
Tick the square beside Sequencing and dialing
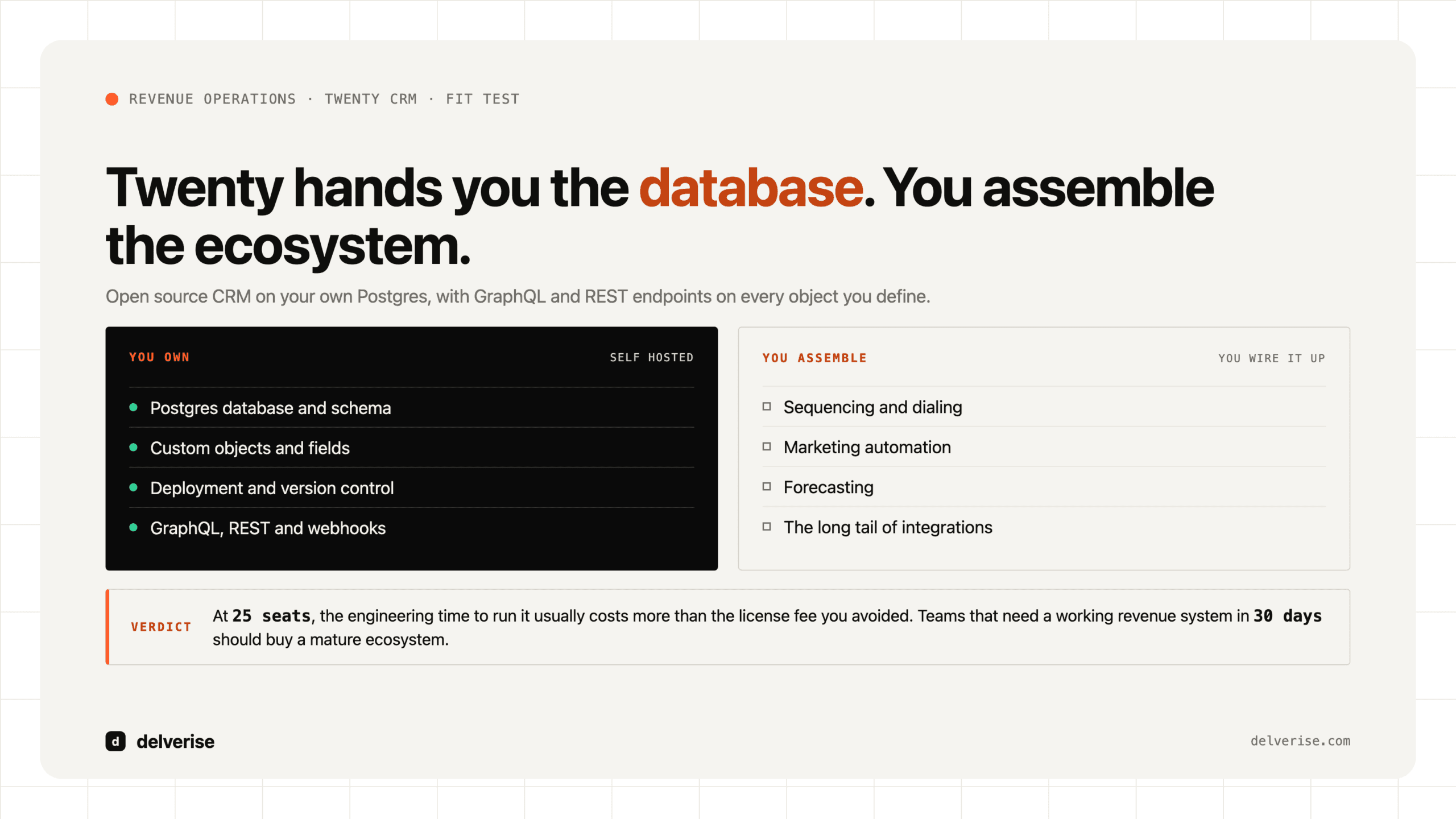767,407
